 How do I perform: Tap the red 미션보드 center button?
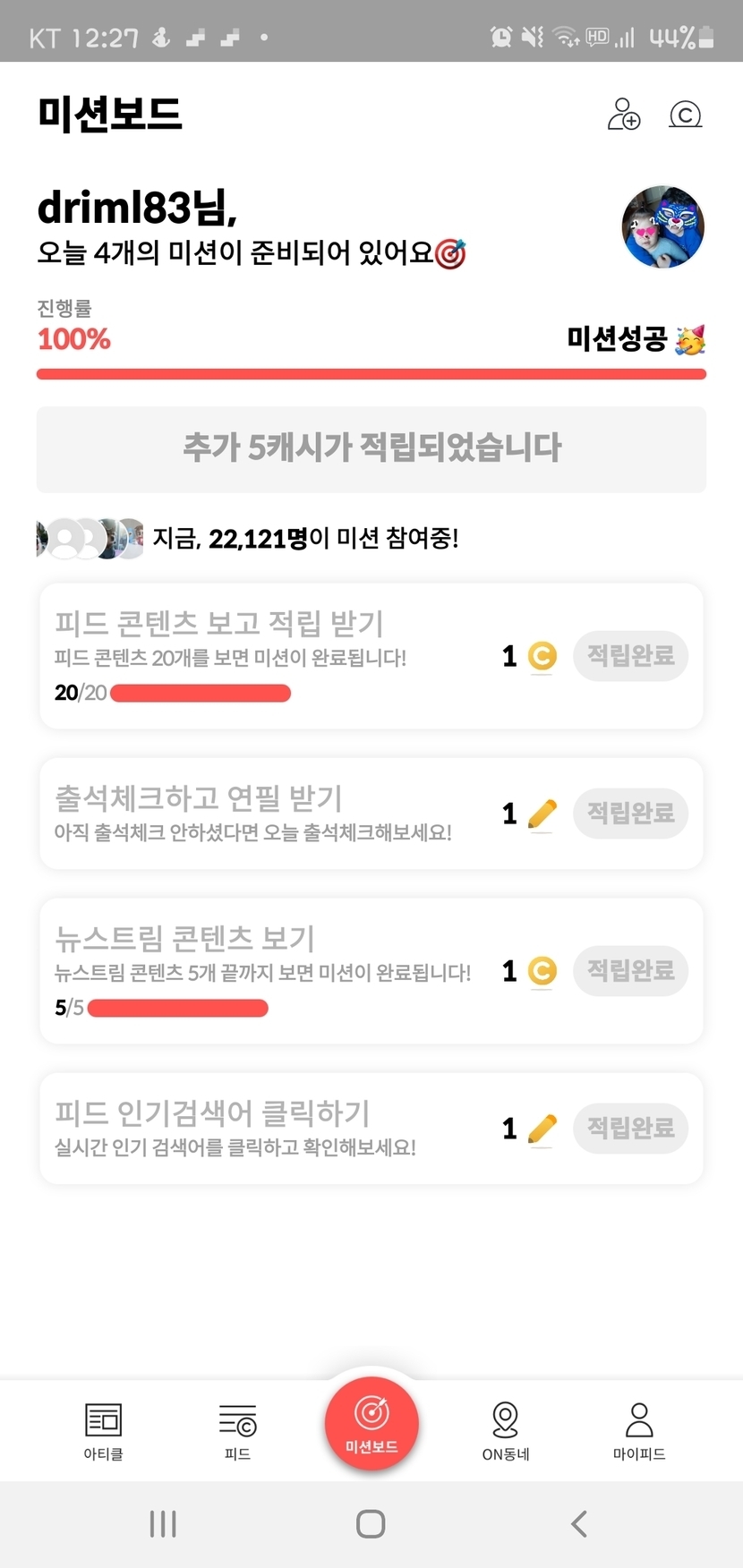371,1423
